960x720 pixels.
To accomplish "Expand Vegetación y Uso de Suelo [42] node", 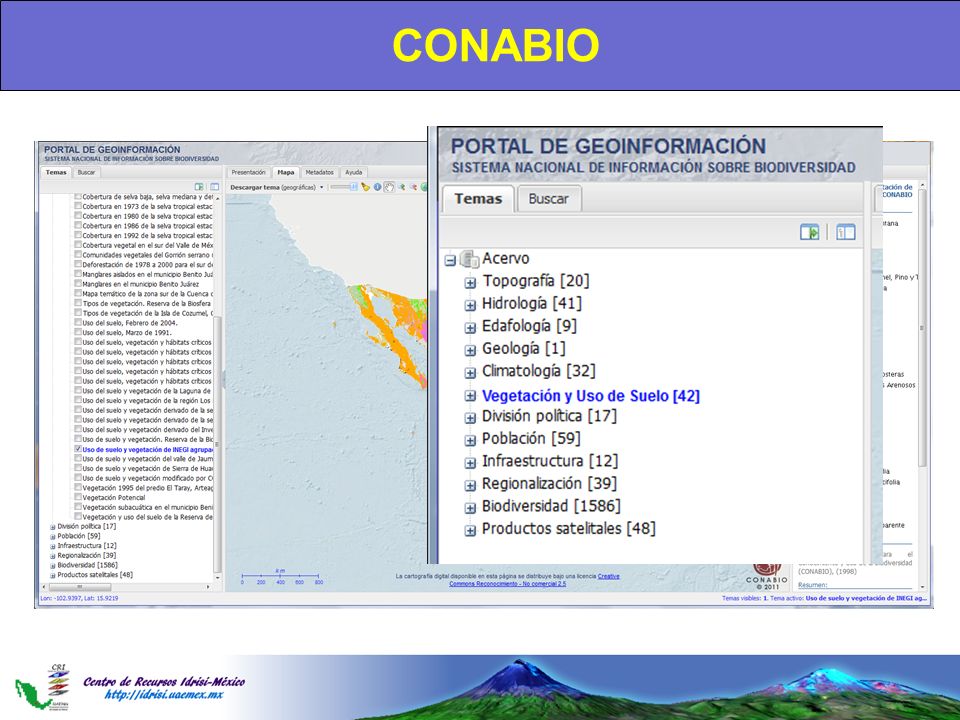I will 470,396.
